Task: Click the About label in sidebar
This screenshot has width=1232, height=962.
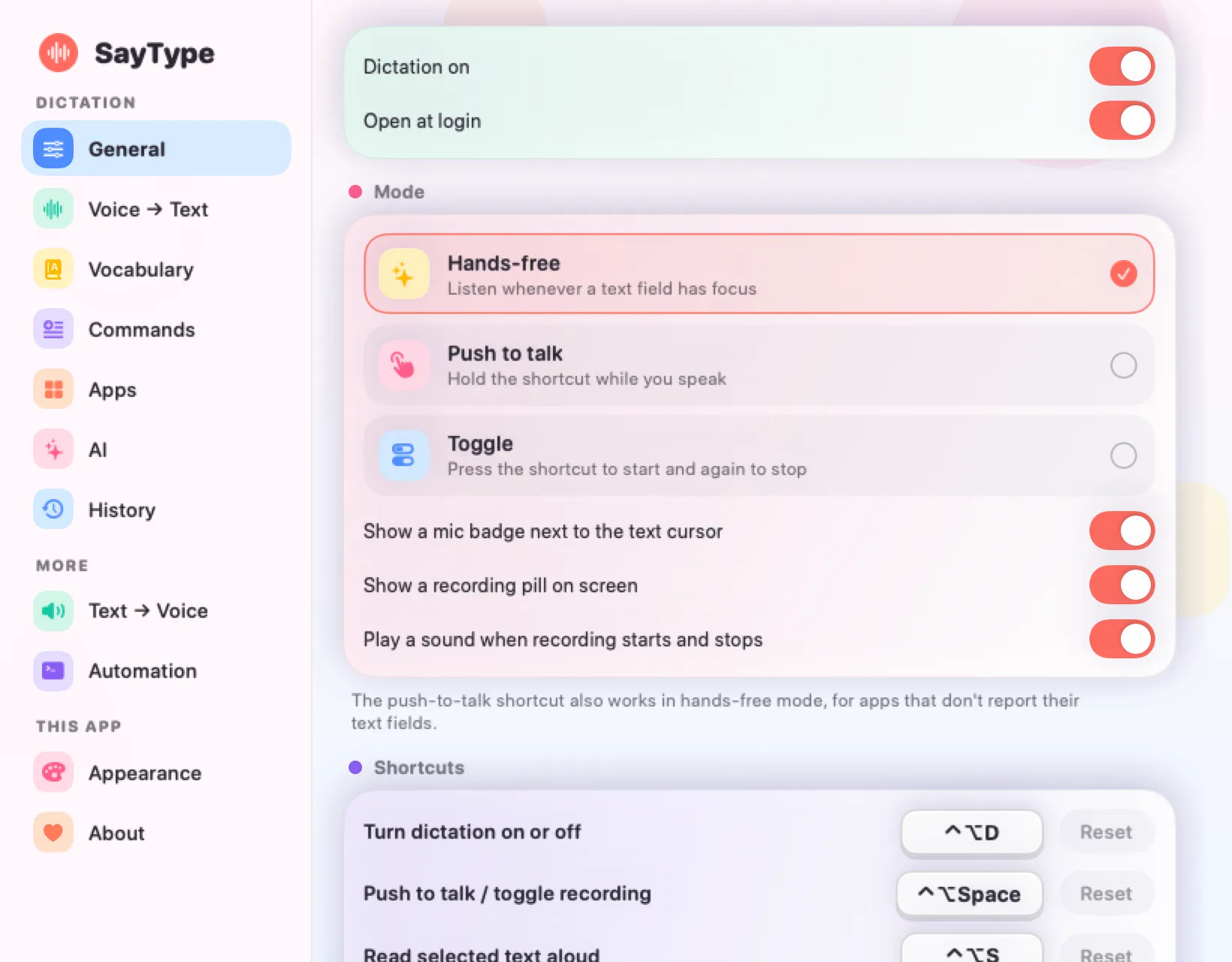Action: click(116, 833)
